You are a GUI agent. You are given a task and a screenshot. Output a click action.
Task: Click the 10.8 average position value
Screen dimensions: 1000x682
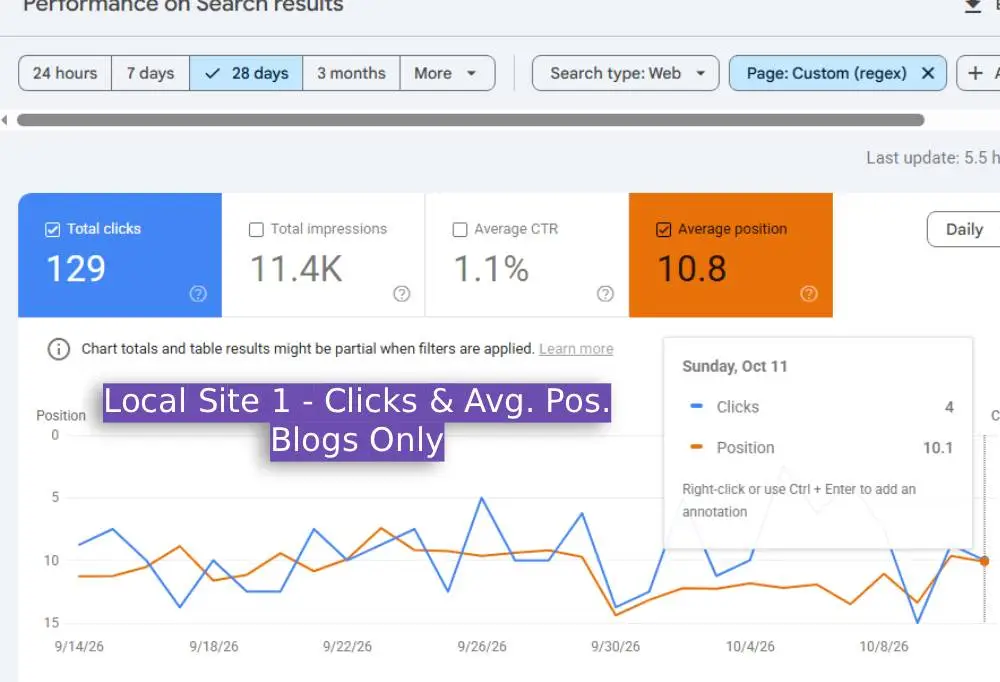tap(692, 269)
